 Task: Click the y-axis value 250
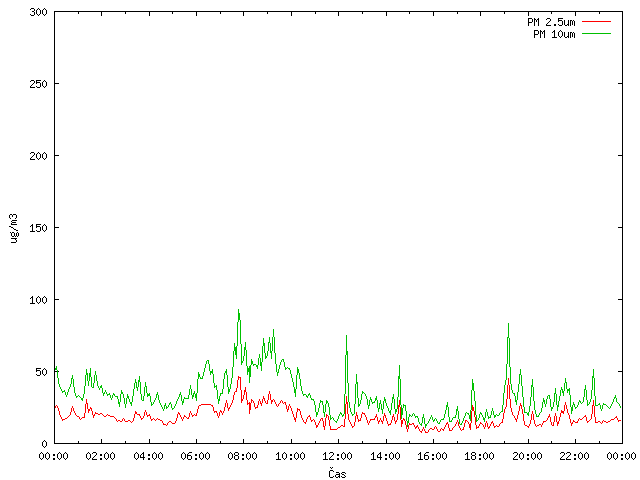click(38, 84)
